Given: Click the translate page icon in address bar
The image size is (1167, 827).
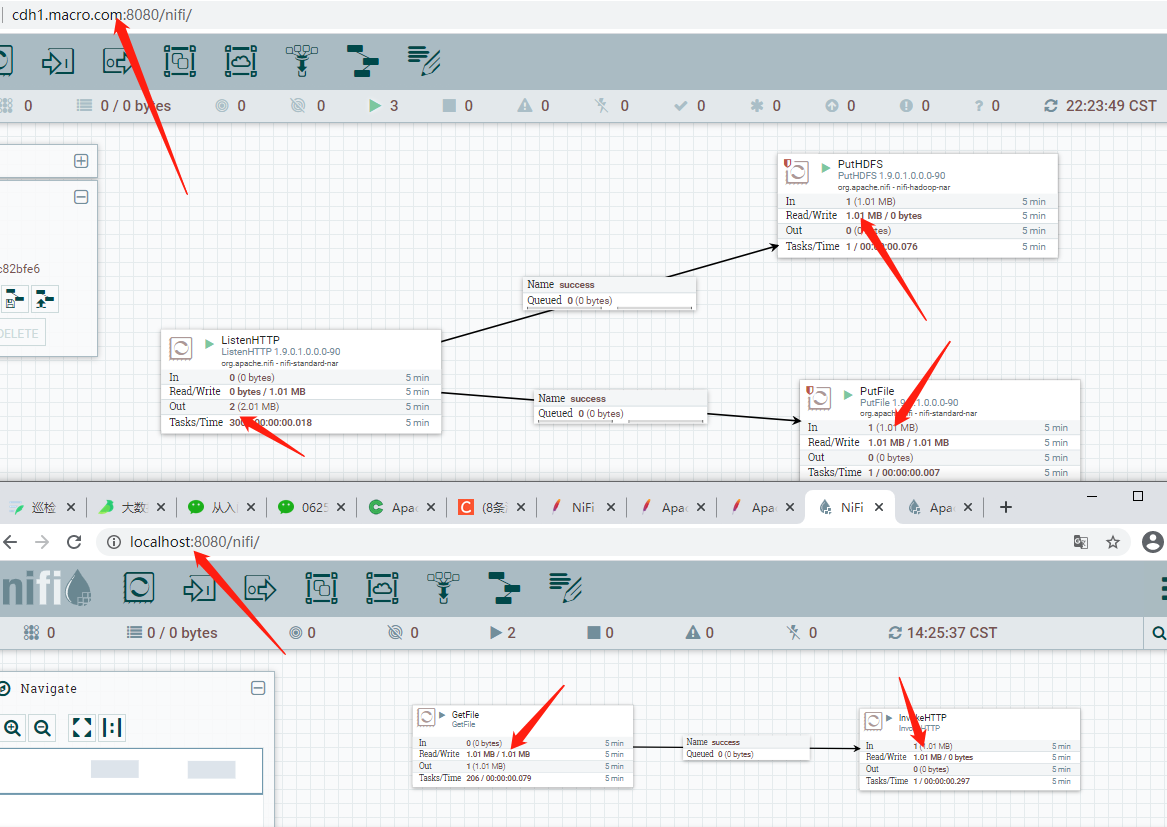Looking at the screenshot, I should click(x=1081, y=542).
